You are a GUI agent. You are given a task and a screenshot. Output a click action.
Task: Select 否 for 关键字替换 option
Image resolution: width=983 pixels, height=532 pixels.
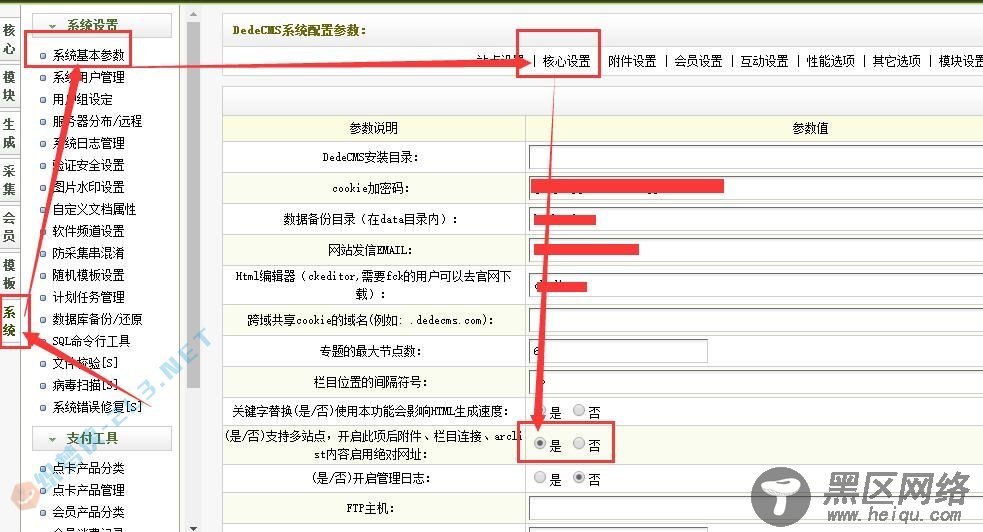pos(579,410)
